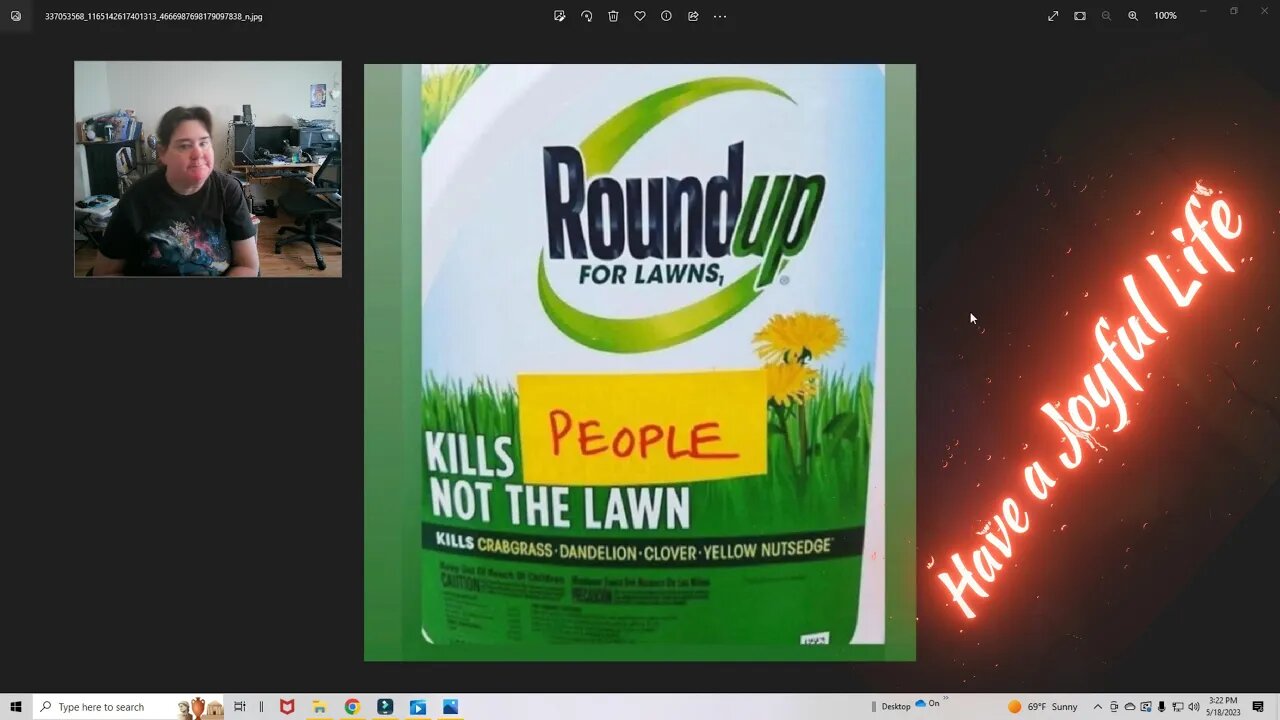Viewport: 1280px width, 720px height.
Task: Open the Movies & TV taskbar icon
Action: tap(418, 707)
